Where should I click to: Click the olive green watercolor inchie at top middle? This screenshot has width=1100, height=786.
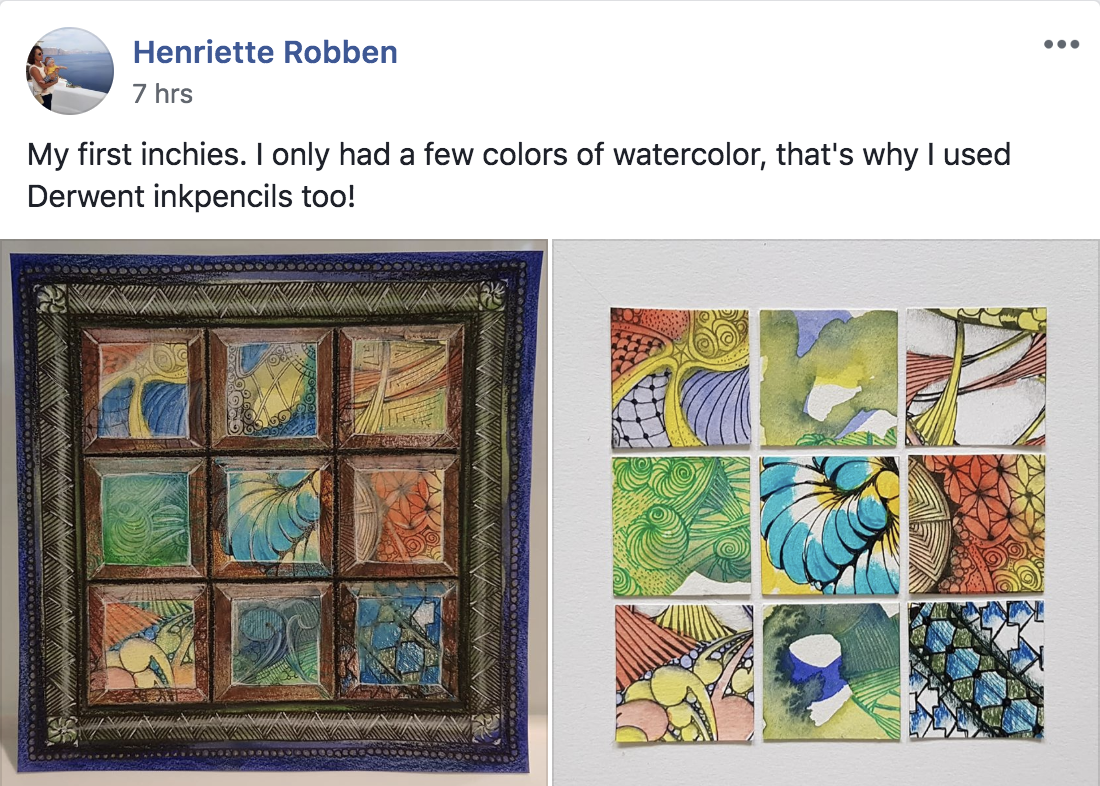(x=829, y=378)
